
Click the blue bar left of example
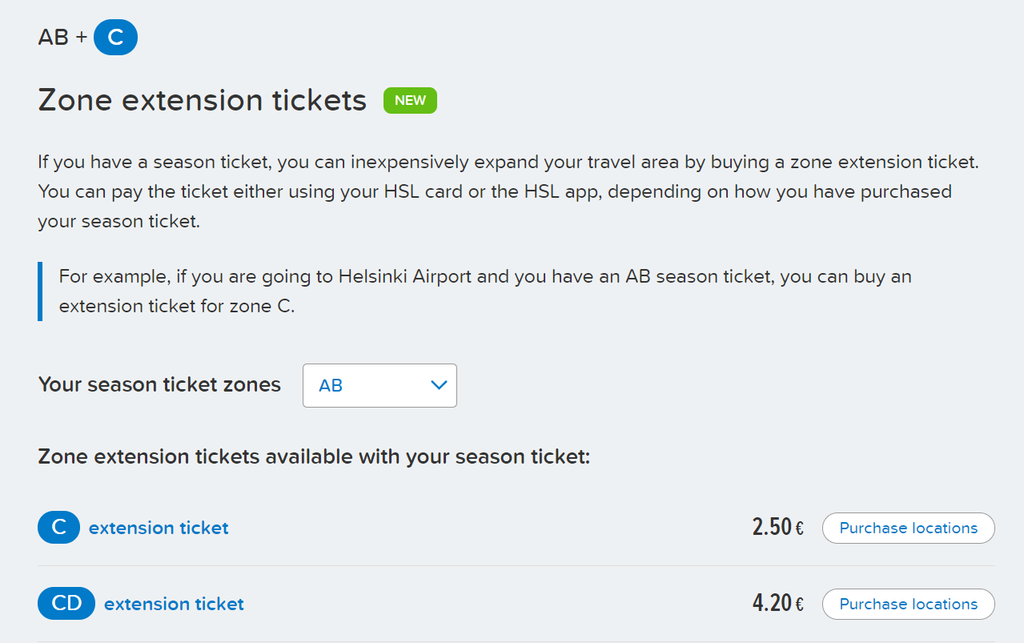40,291
